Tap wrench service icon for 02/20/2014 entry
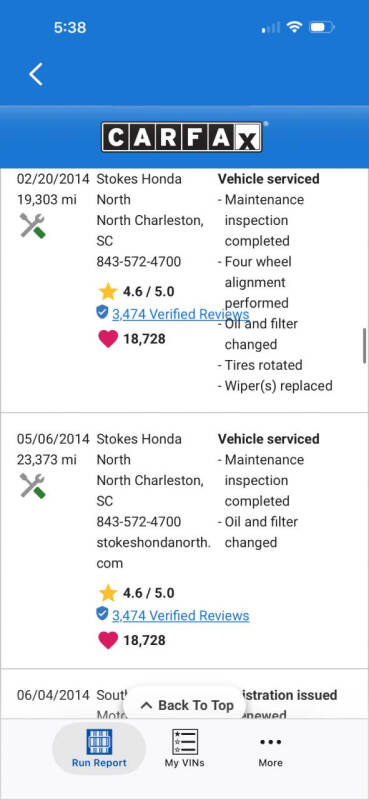This screenshot has width=369, height=800. click(33, 226)
